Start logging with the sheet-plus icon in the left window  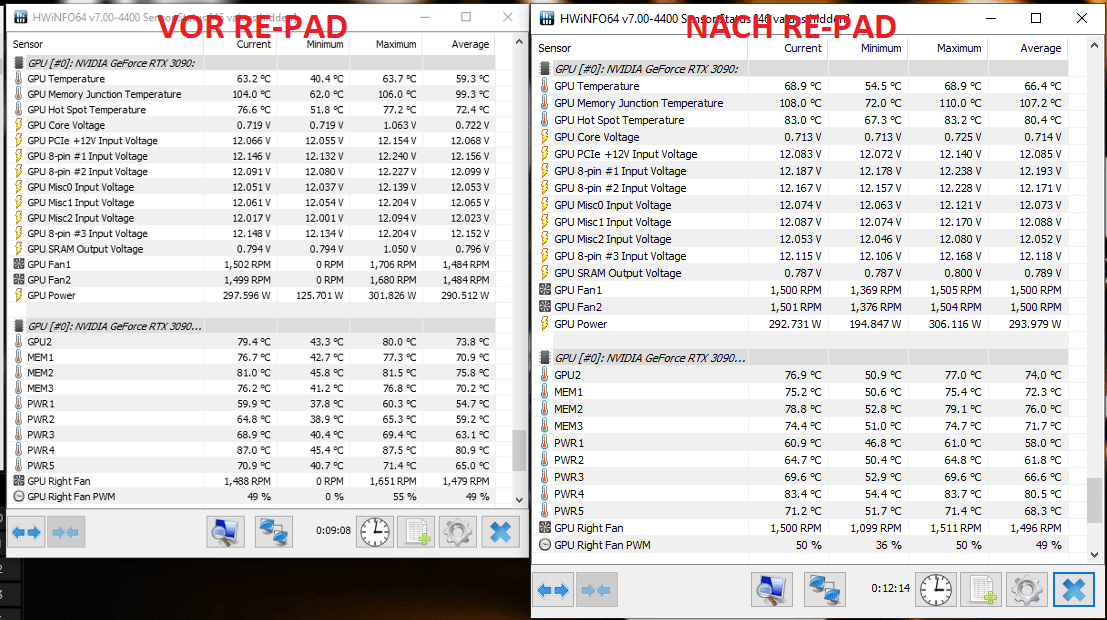pyautogui.click(x=416, y=532)
